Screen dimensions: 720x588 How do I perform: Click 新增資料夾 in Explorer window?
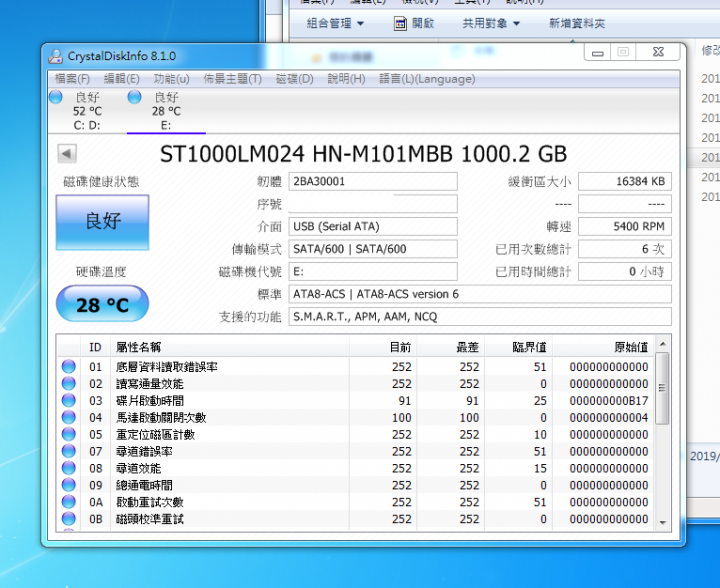tap(577, 23)
